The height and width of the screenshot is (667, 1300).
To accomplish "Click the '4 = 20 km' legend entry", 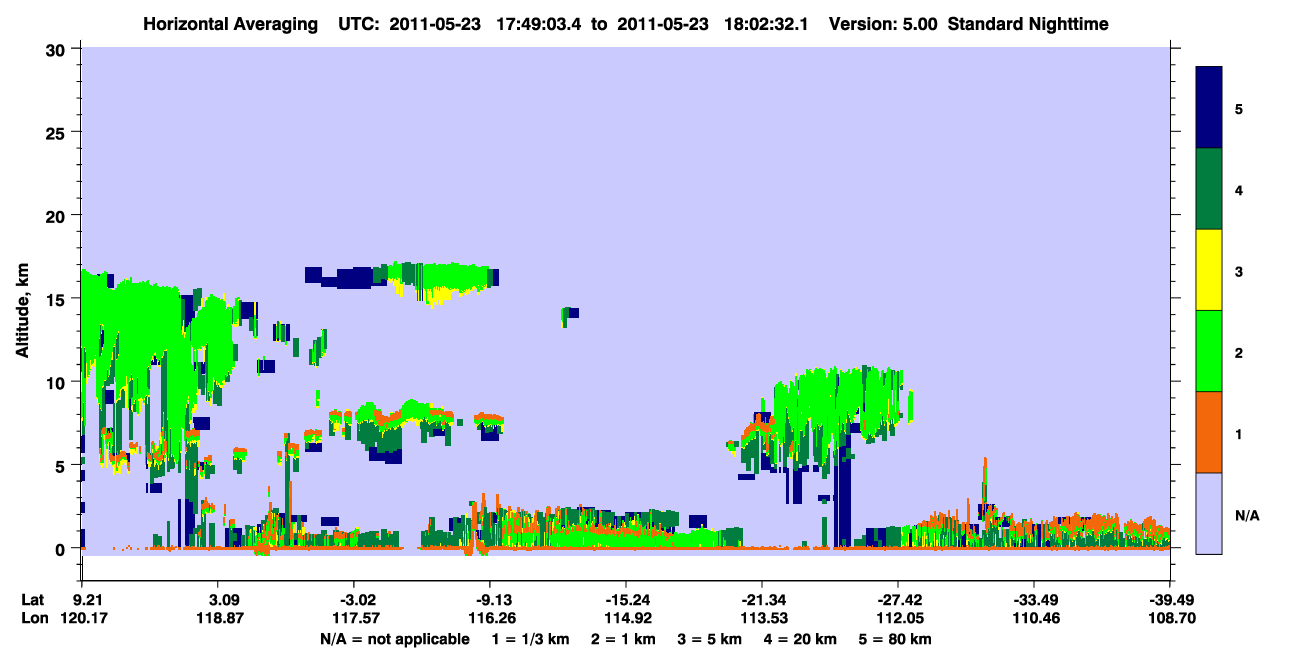I will 801,639.
